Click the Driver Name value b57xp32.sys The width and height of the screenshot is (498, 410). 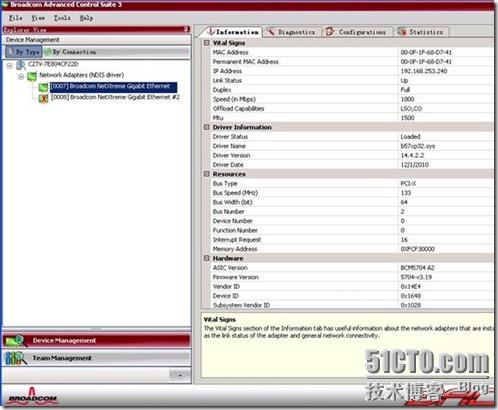click(417, 146)
